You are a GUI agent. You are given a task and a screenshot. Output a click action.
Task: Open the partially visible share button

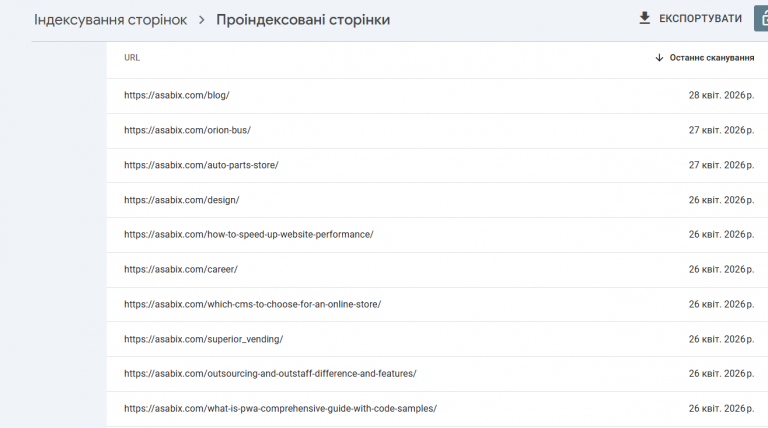761,19
